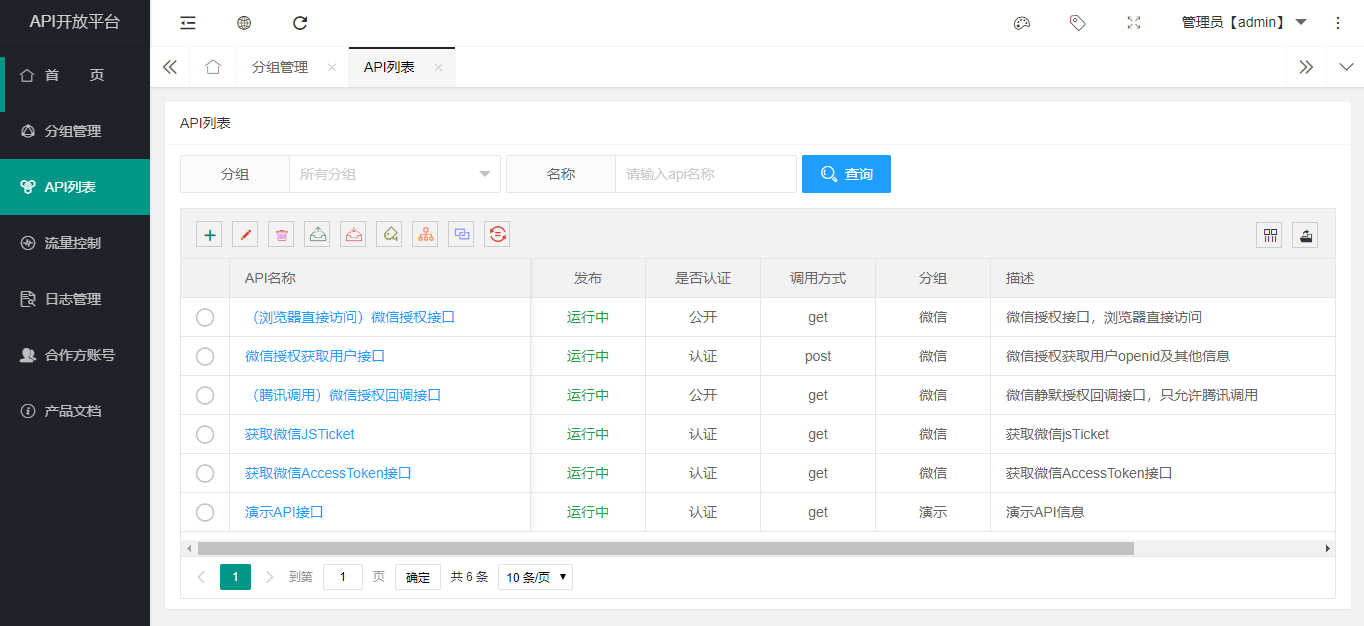The width and height of the screenshot is (1364, 626).
Task: Switch to the 分组管理 tab
Action: [280, 68]
